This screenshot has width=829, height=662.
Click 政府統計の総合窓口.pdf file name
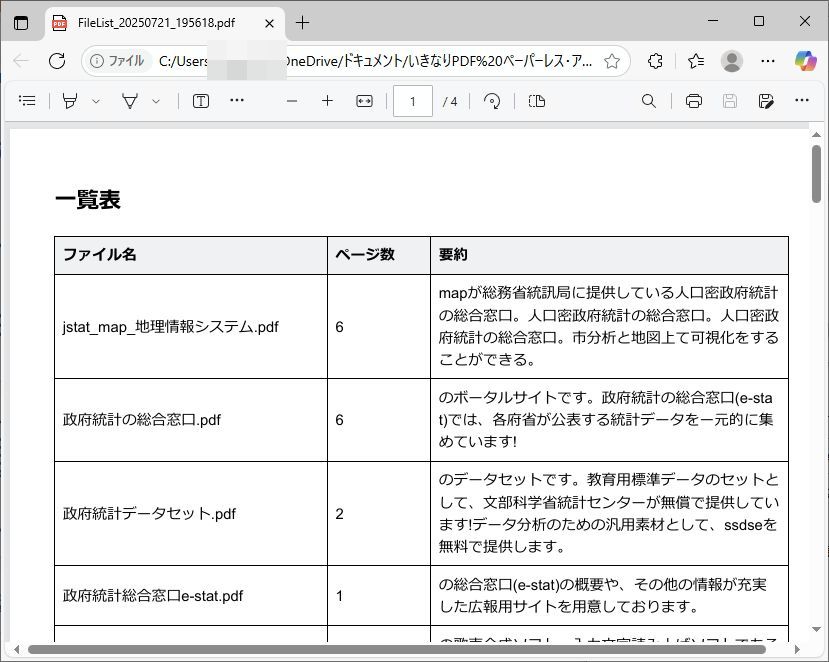click(142, 420)
